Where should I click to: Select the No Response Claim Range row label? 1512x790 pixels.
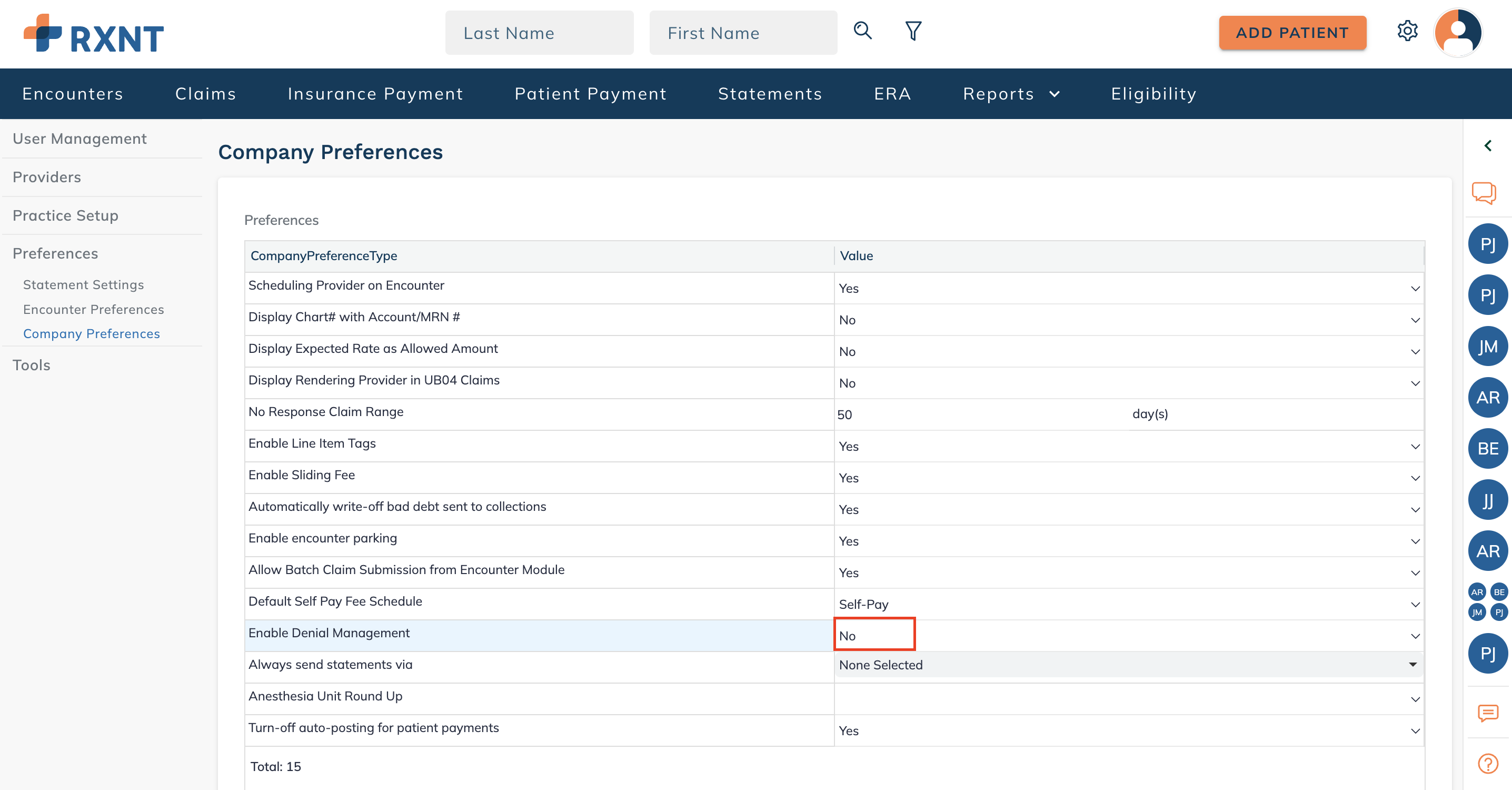(326, 412)
